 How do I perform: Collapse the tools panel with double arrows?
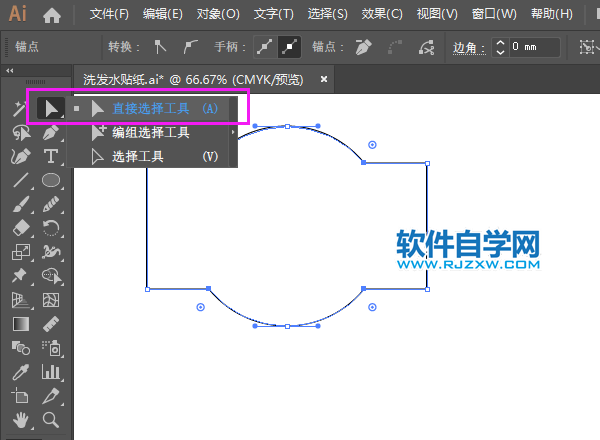10,70
